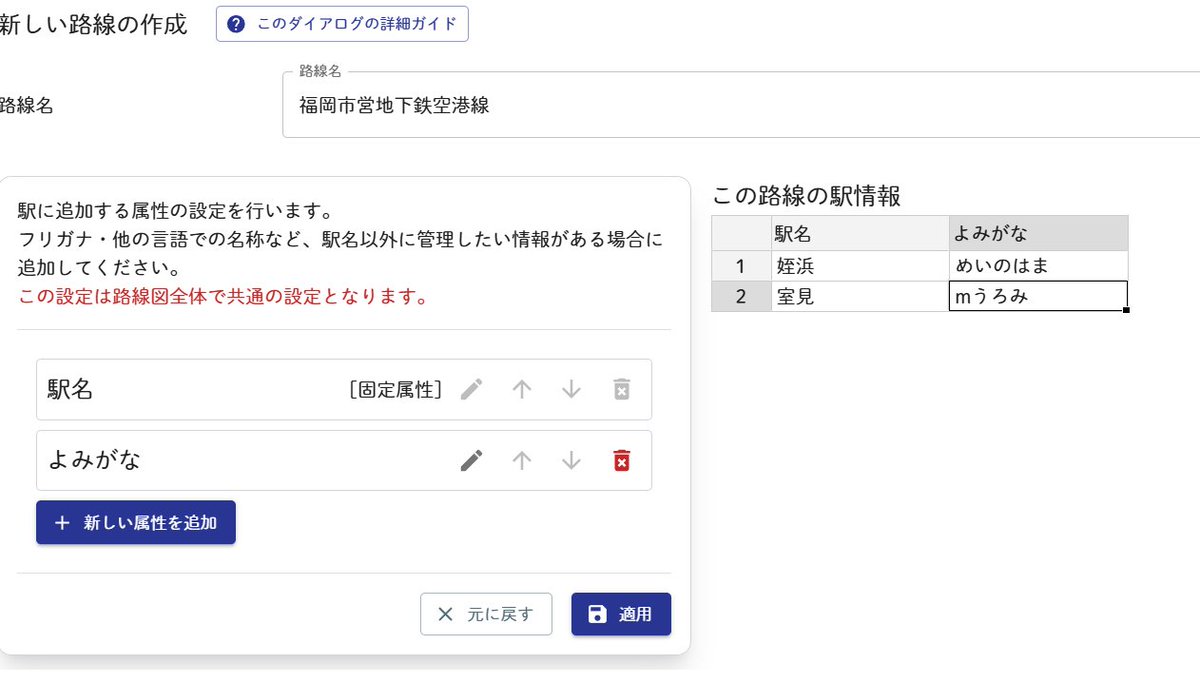Edit the よみがな attribute pencil icon
The width and height of the screenshot is (1200, 683).
tap(472, 460)
